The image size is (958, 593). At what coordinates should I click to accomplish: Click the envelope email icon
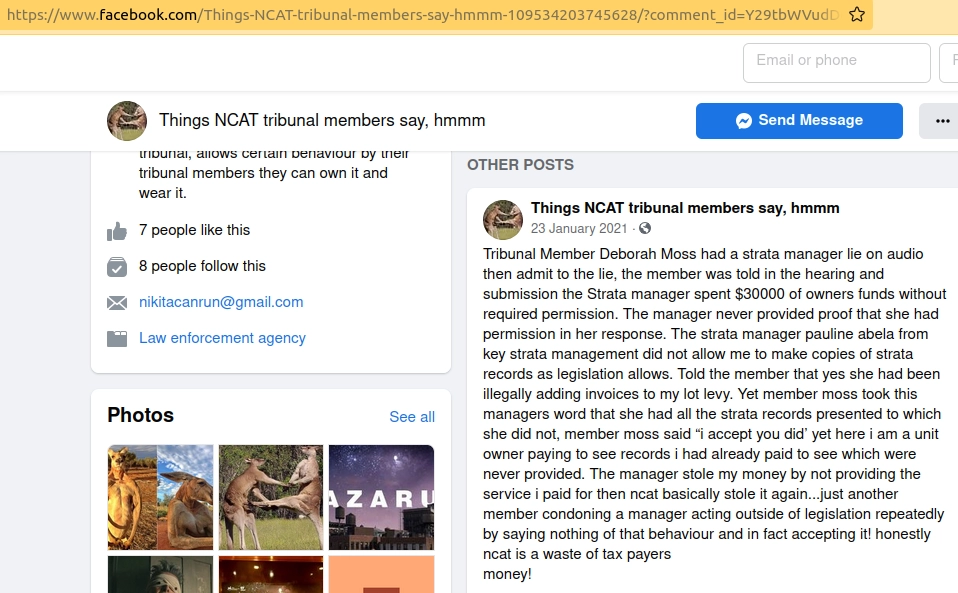pyautogui.click(x=117, y=303)
